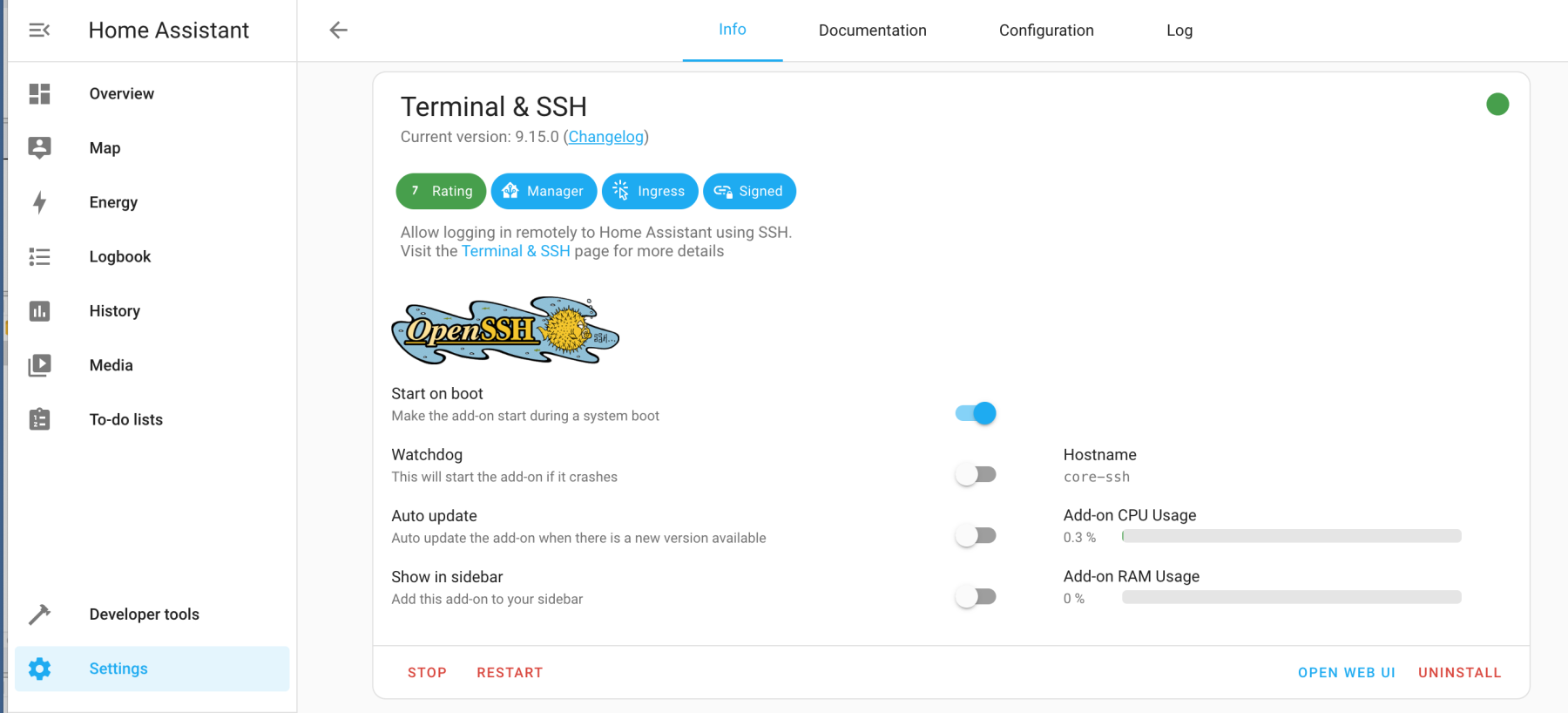Enable the Show in sidebar toggle

(976, 596)
